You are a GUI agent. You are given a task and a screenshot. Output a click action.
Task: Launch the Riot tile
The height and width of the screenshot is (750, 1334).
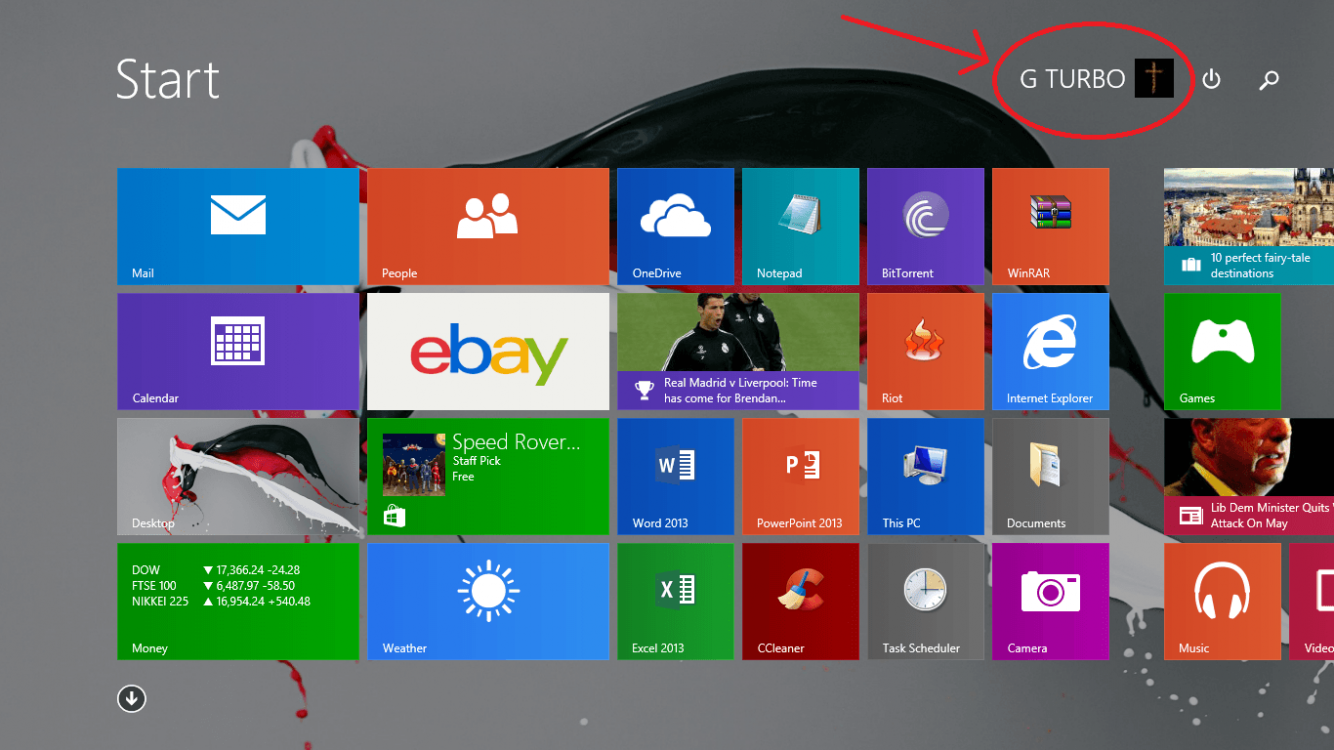(x=926, y=352)
